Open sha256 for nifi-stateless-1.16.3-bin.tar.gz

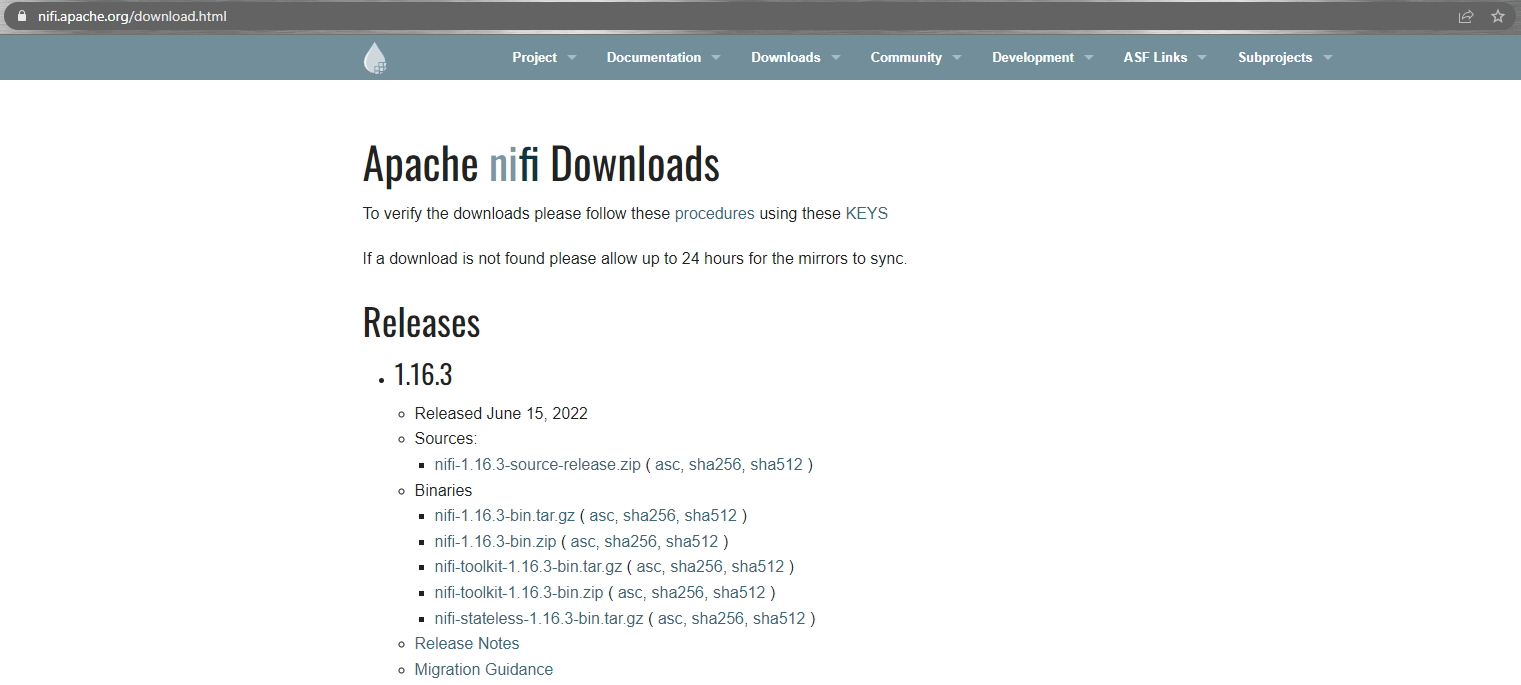coord(718,619)
